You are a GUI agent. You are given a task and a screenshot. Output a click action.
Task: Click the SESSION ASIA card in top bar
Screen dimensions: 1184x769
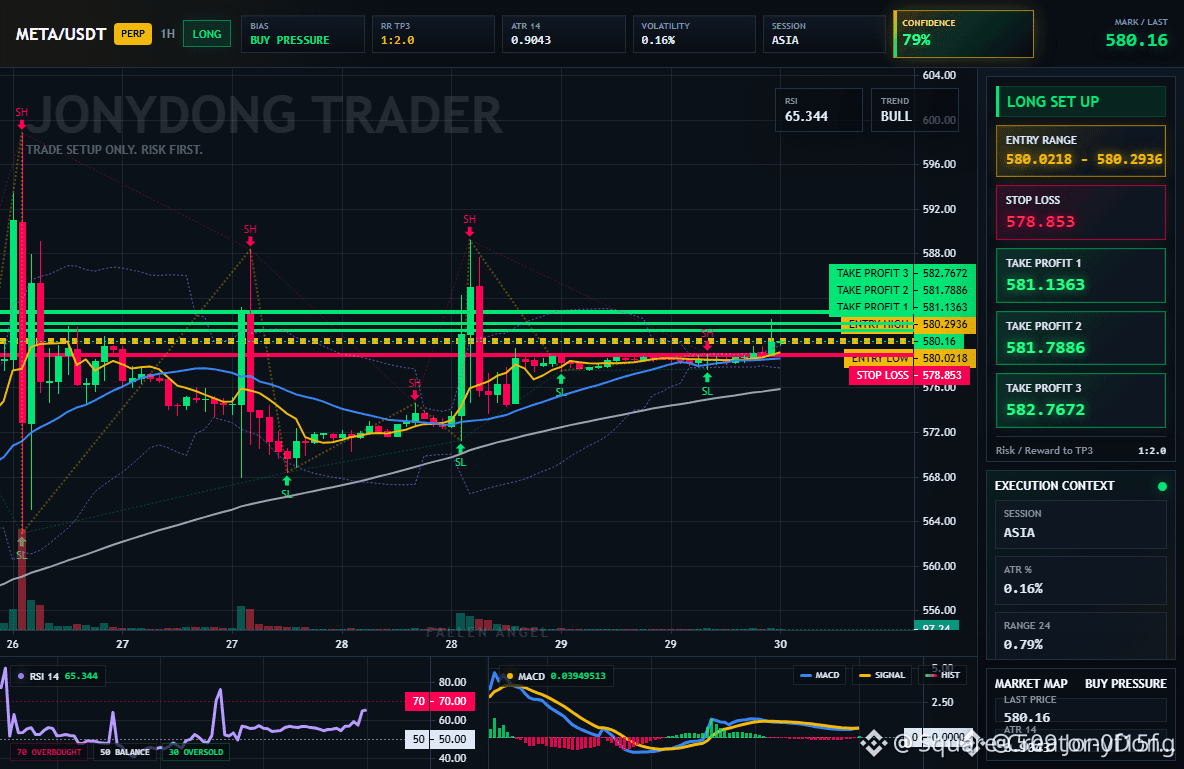click(824, 34)
